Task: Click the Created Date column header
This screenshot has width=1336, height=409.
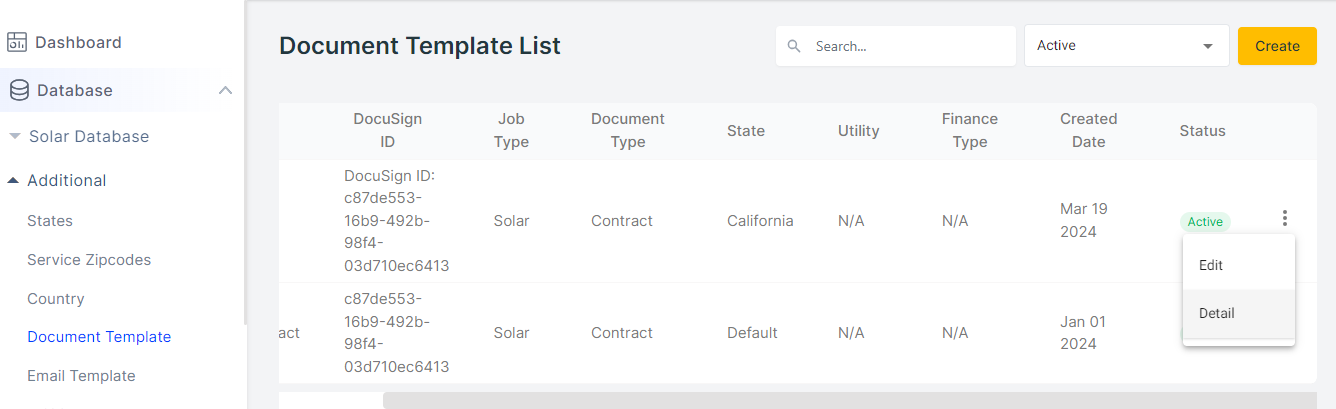Action: point(1088,130)
